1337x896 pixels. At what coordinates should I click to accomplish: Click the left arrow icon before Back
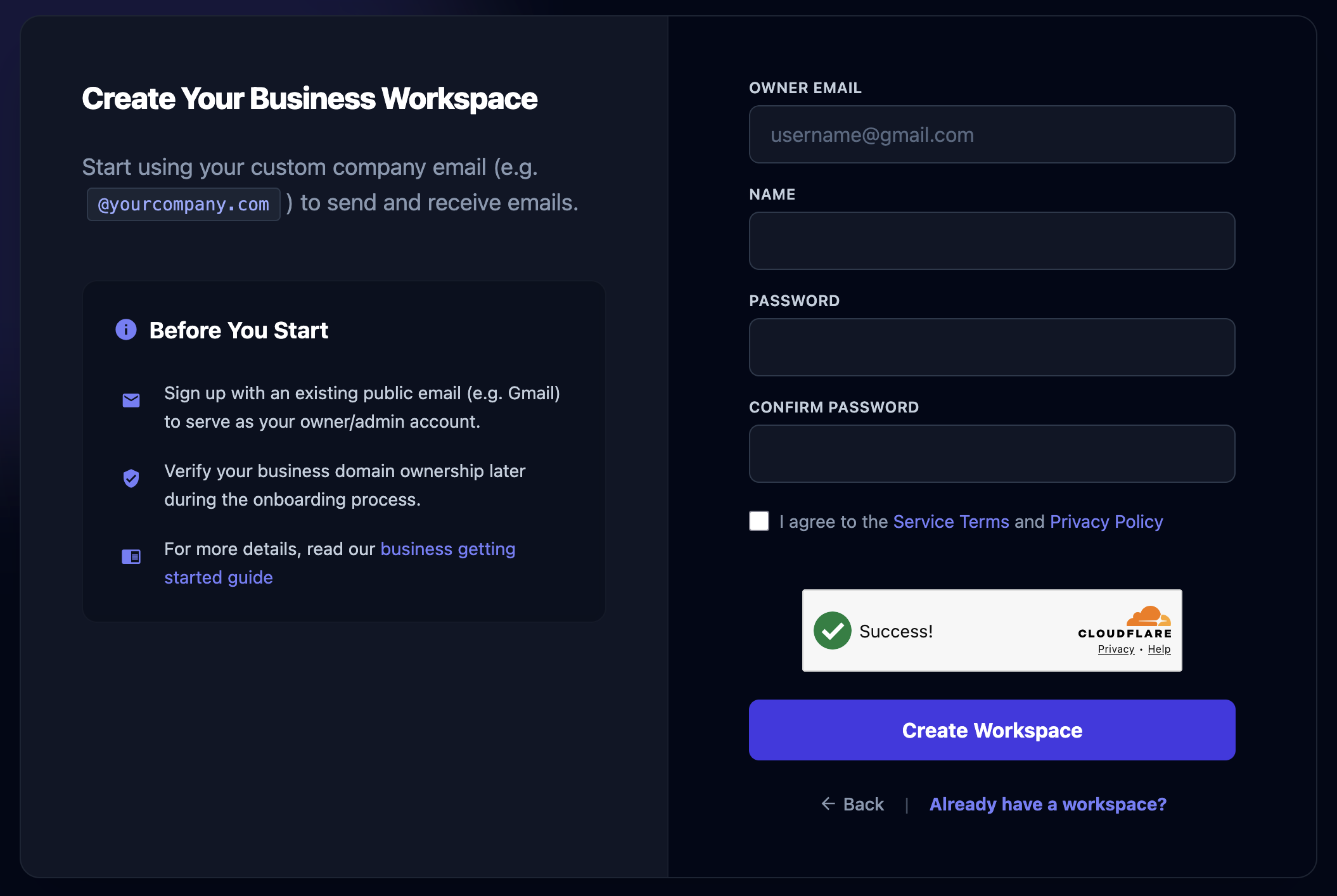(828, 803)
